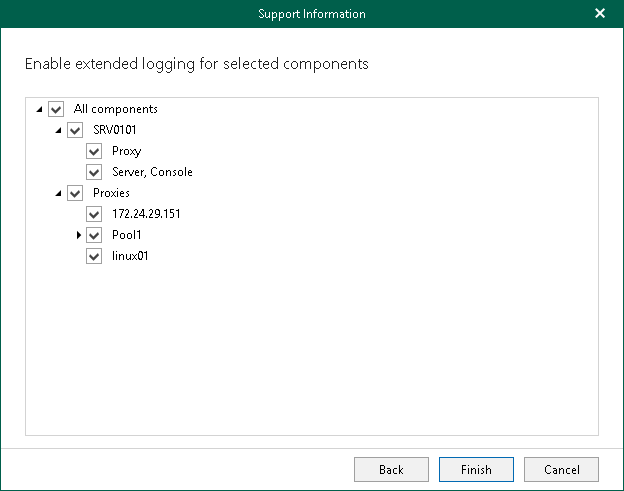This screenshot has width=624, height=491.
Task: Click the Finish button
Action: pyautogui.click(x=476, y=470)
